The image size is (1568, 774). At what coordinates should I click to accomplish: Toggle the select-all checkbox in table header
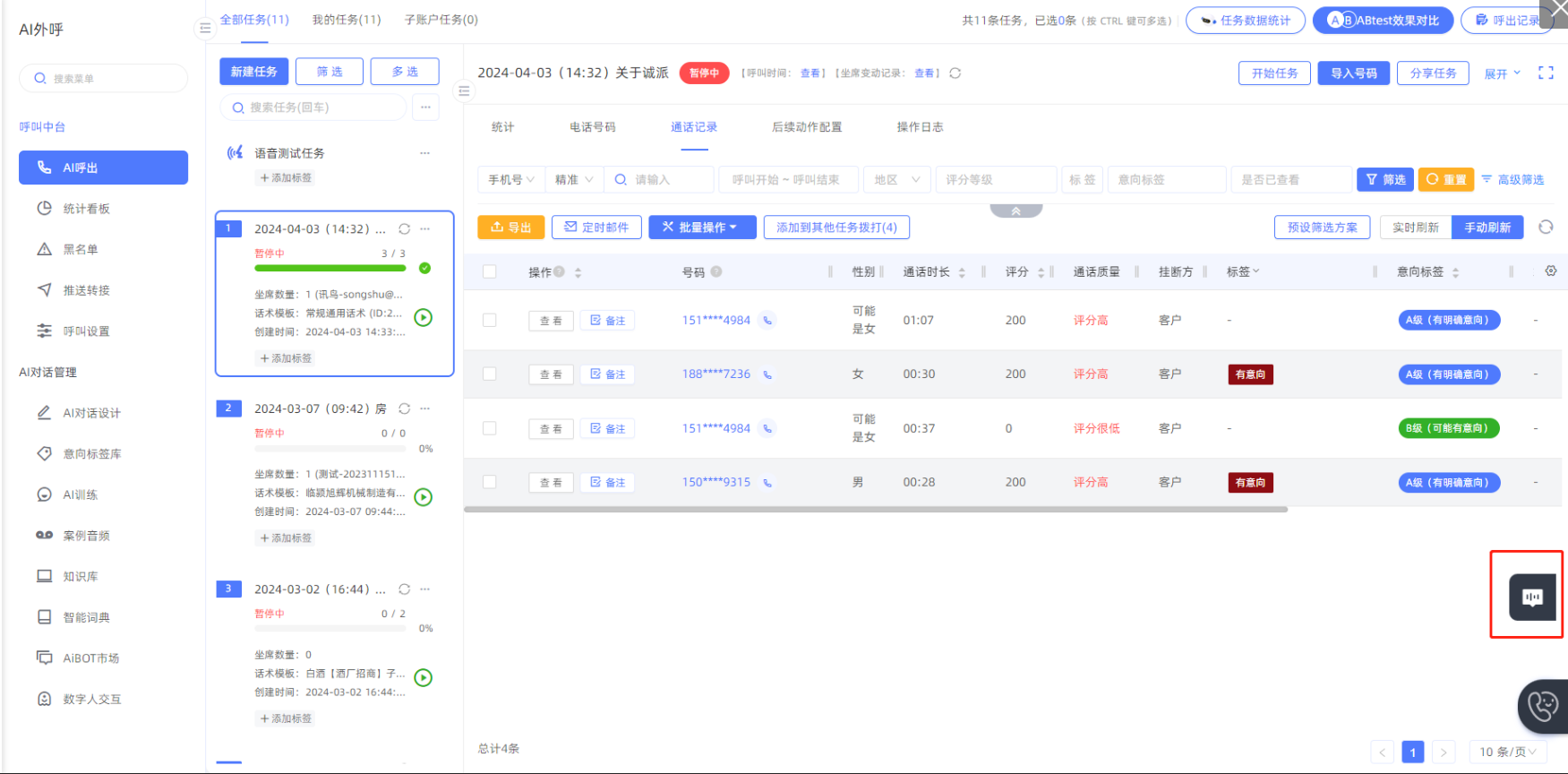(490, 271)
